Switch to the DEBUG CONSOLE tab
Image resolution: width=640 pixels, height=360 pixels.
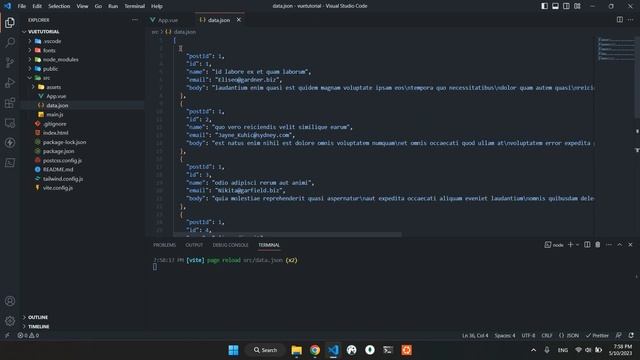(x=230, y=245)
